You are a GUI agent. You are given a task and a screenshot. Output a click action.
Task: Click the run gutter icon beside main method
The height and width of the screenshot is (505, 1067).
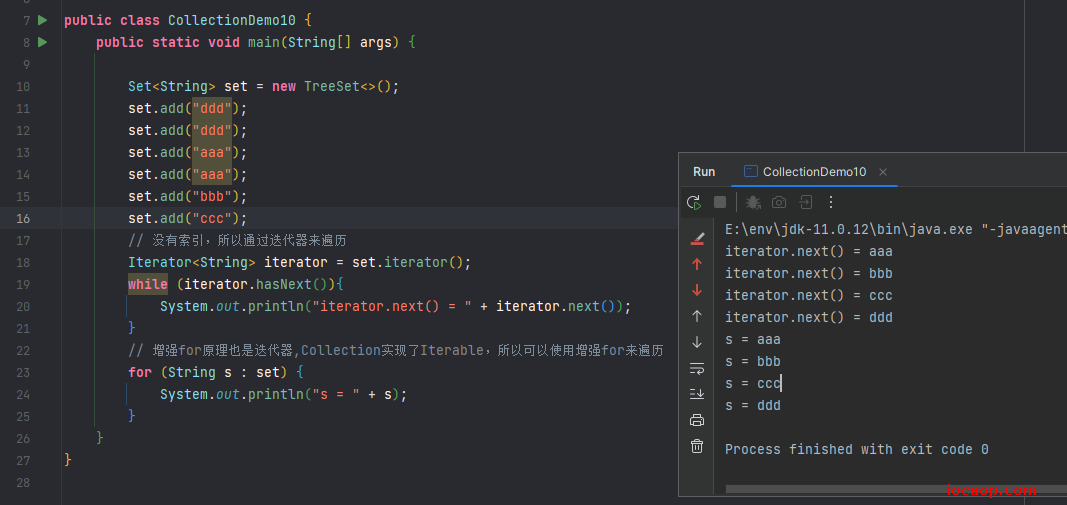[43, 42]
